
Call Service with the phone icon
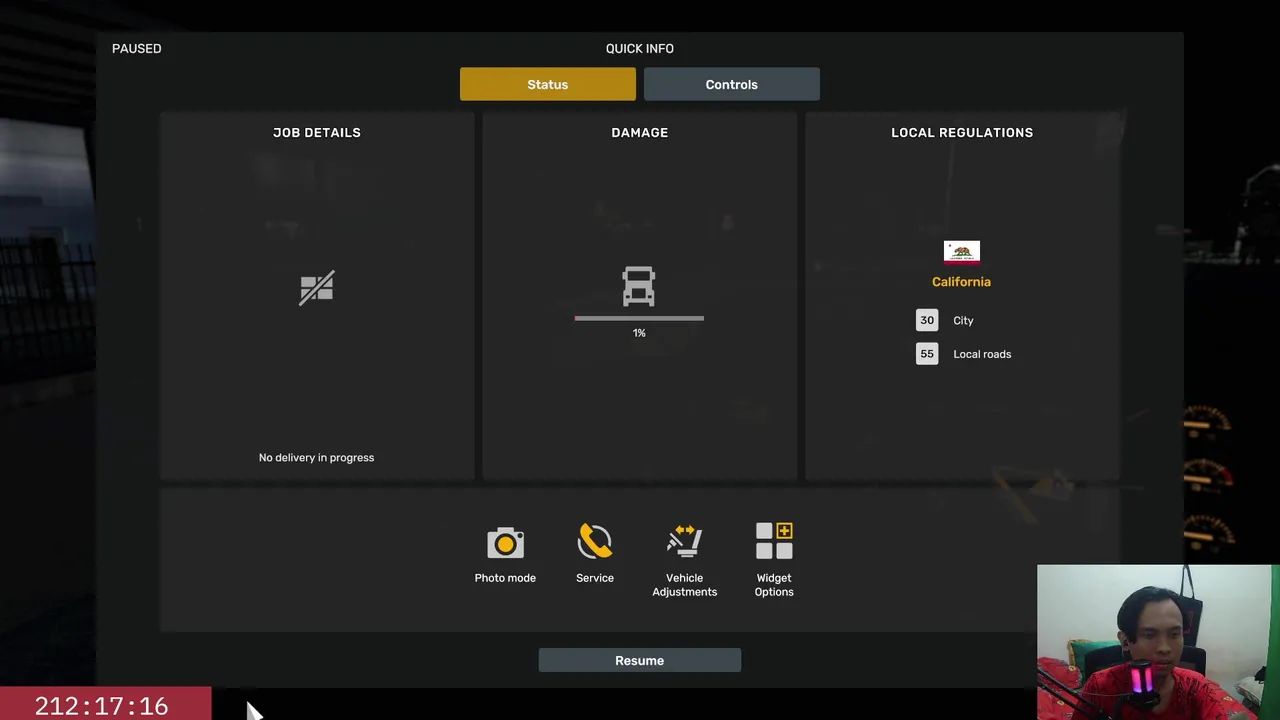(x=595, y=541)
